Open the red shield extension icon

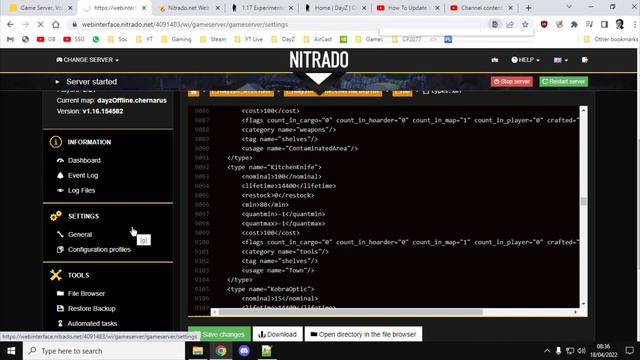pos(544,24)
